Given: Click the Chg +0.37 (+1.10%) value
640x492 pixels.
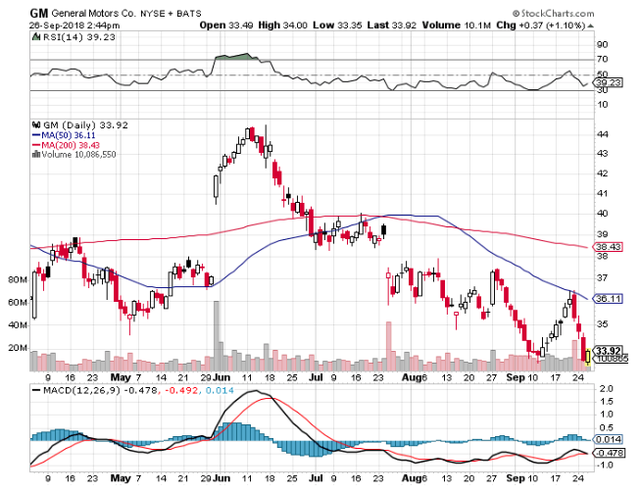Looking at the screenshot, I should [541, 25].
